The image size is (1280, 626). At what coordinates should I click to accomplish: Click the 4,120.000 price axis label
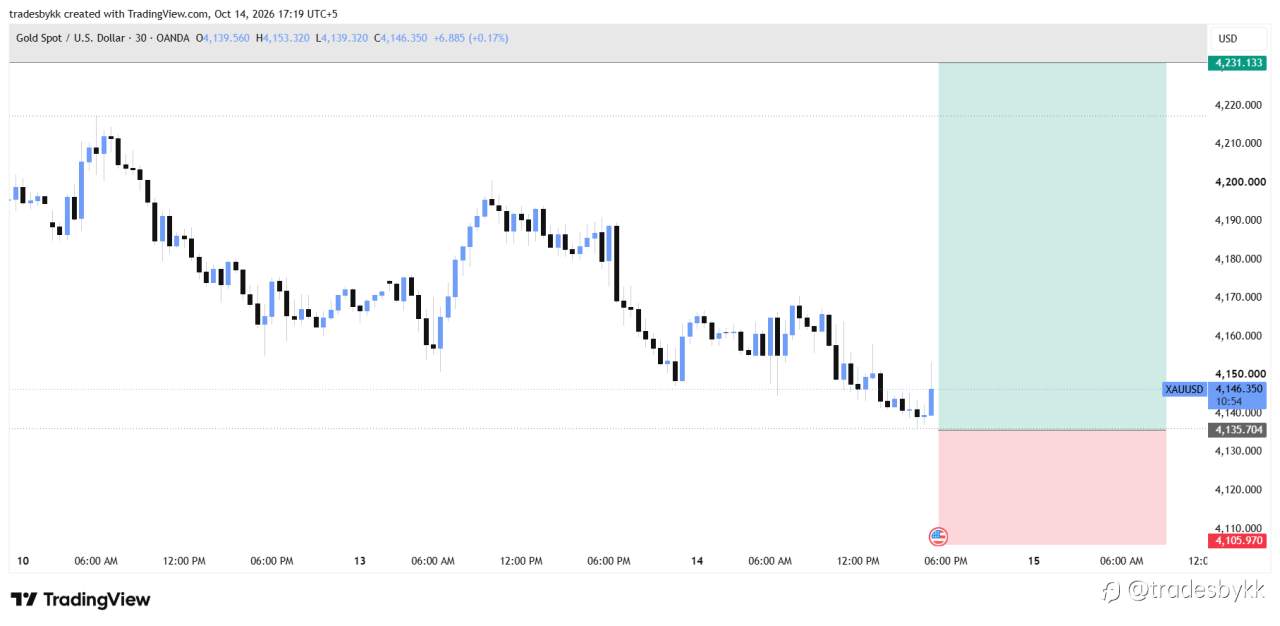(x=1240, y=490)
